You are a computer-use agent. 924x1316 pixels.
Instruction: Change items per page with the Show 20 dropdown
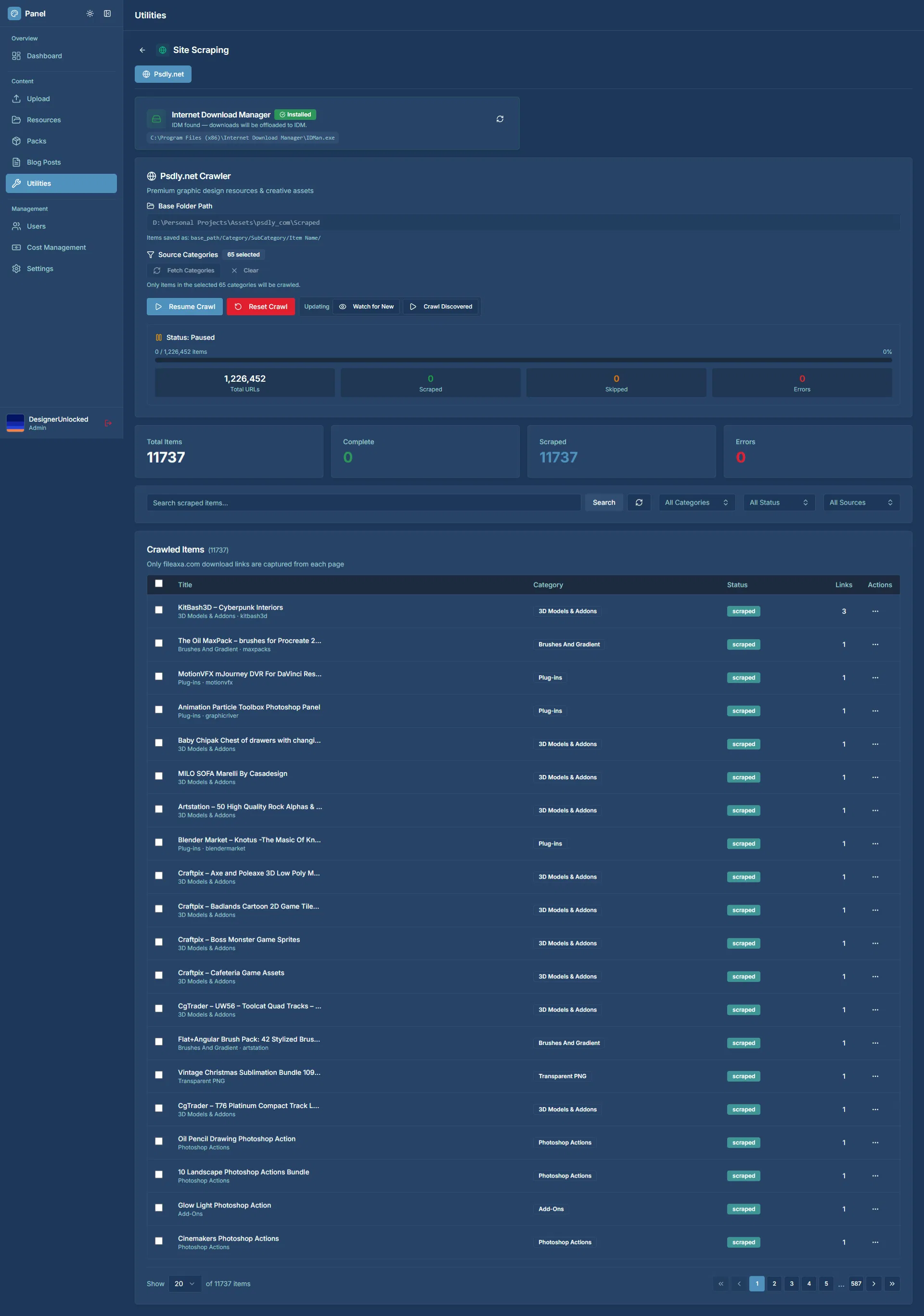click(x=185, y=1284)
